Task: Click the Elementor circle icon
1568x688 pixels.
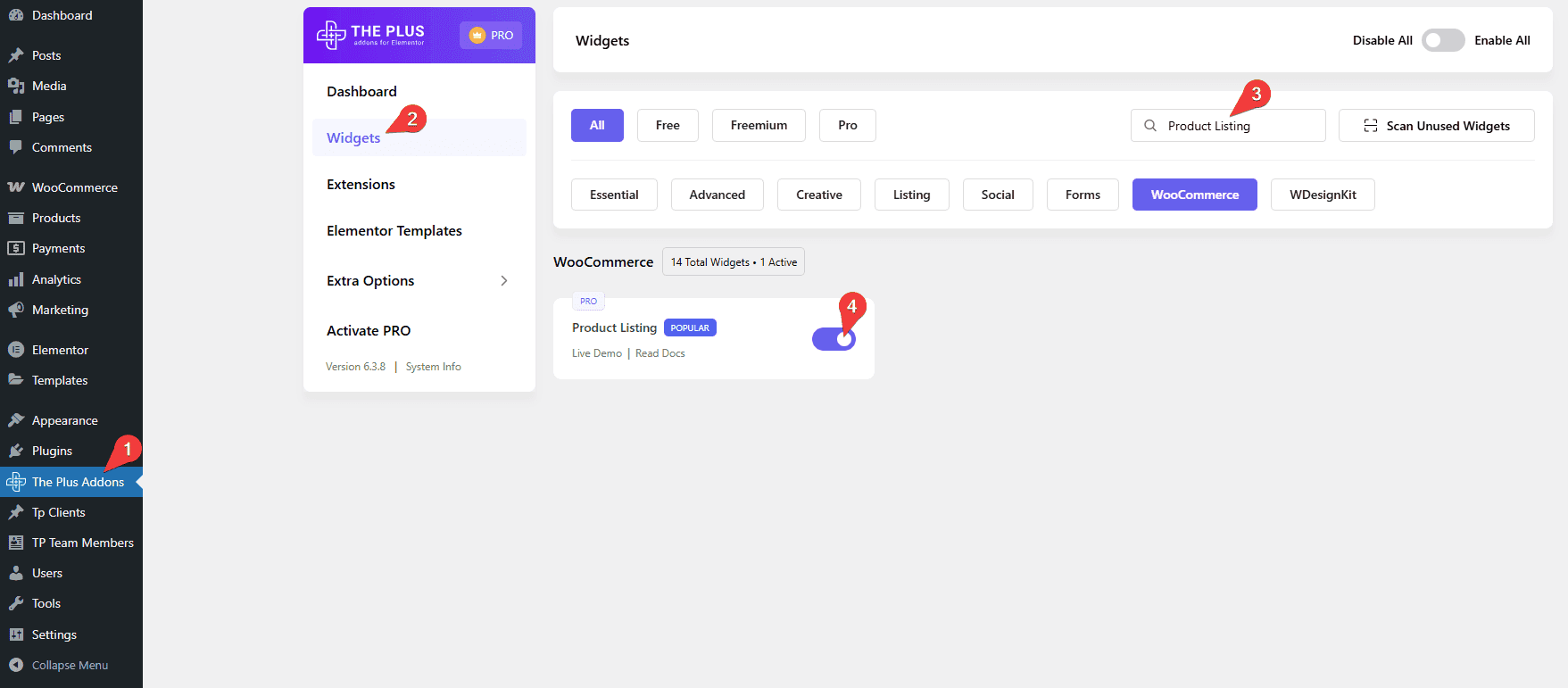Action: point(16,350)
